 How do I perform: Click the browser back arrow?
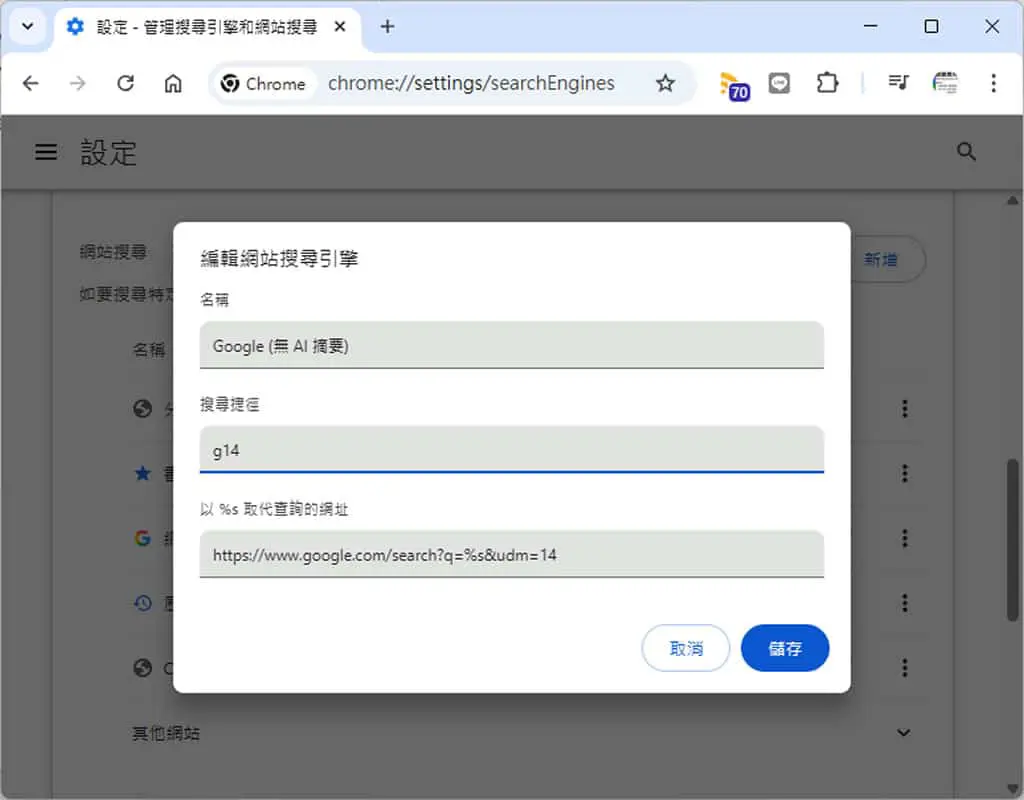tap(31, 84)
